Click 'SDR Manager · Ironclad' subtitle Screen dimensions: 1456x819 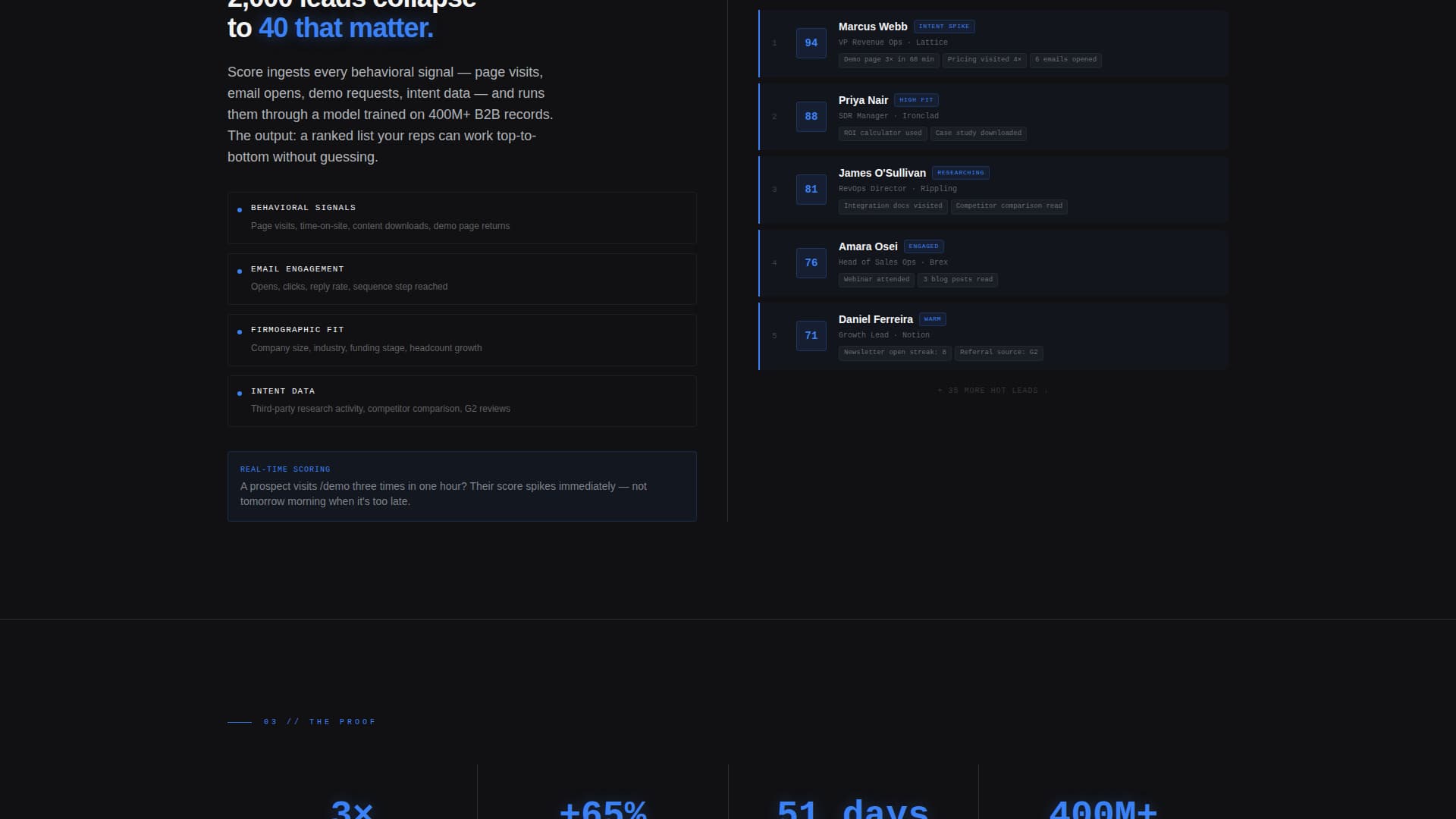[x=888, y=116]
